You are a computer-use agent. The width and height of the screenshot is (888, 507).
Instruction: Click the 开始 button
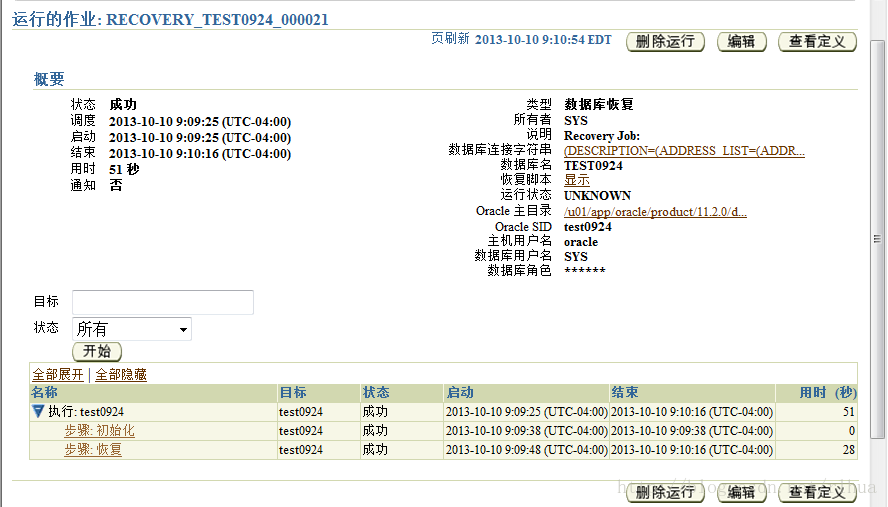[97, 351]
